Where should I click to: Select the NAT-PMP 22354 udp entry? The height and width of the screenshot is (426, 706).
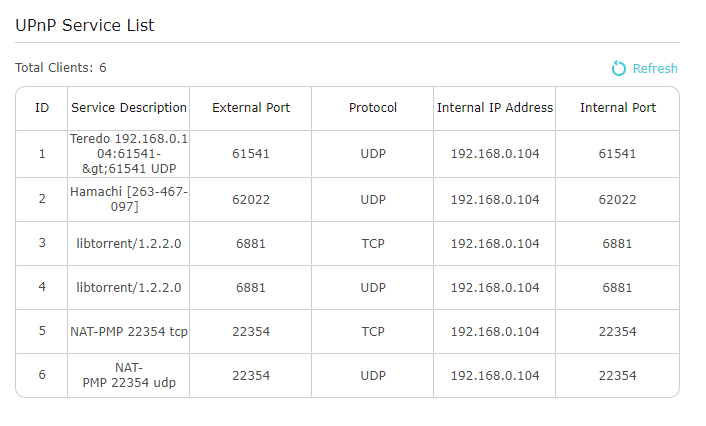pos(129,376)
